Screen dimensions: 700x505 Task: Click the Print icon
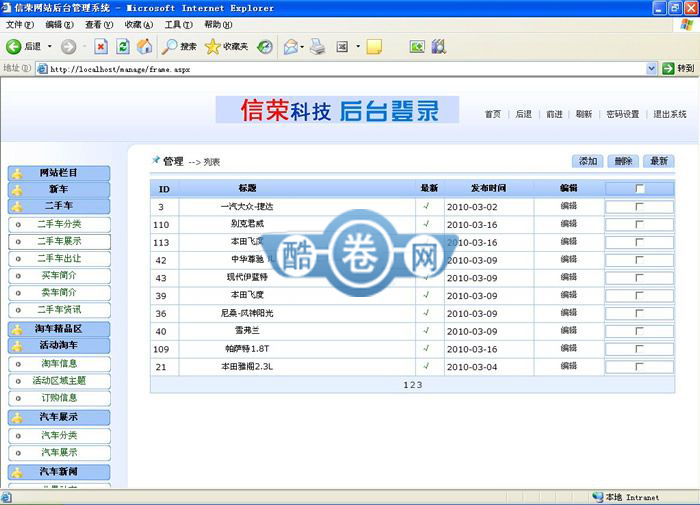318,46
